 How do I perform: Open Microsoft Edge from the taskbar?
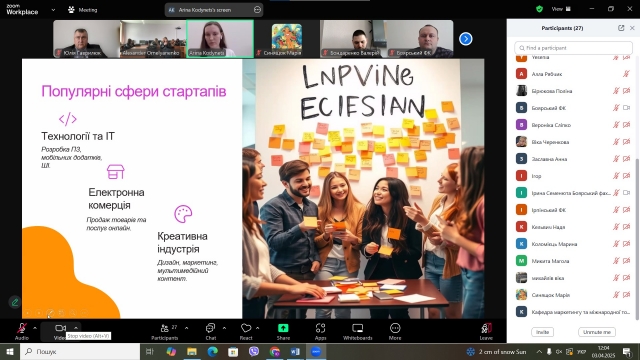coord(212,351)
